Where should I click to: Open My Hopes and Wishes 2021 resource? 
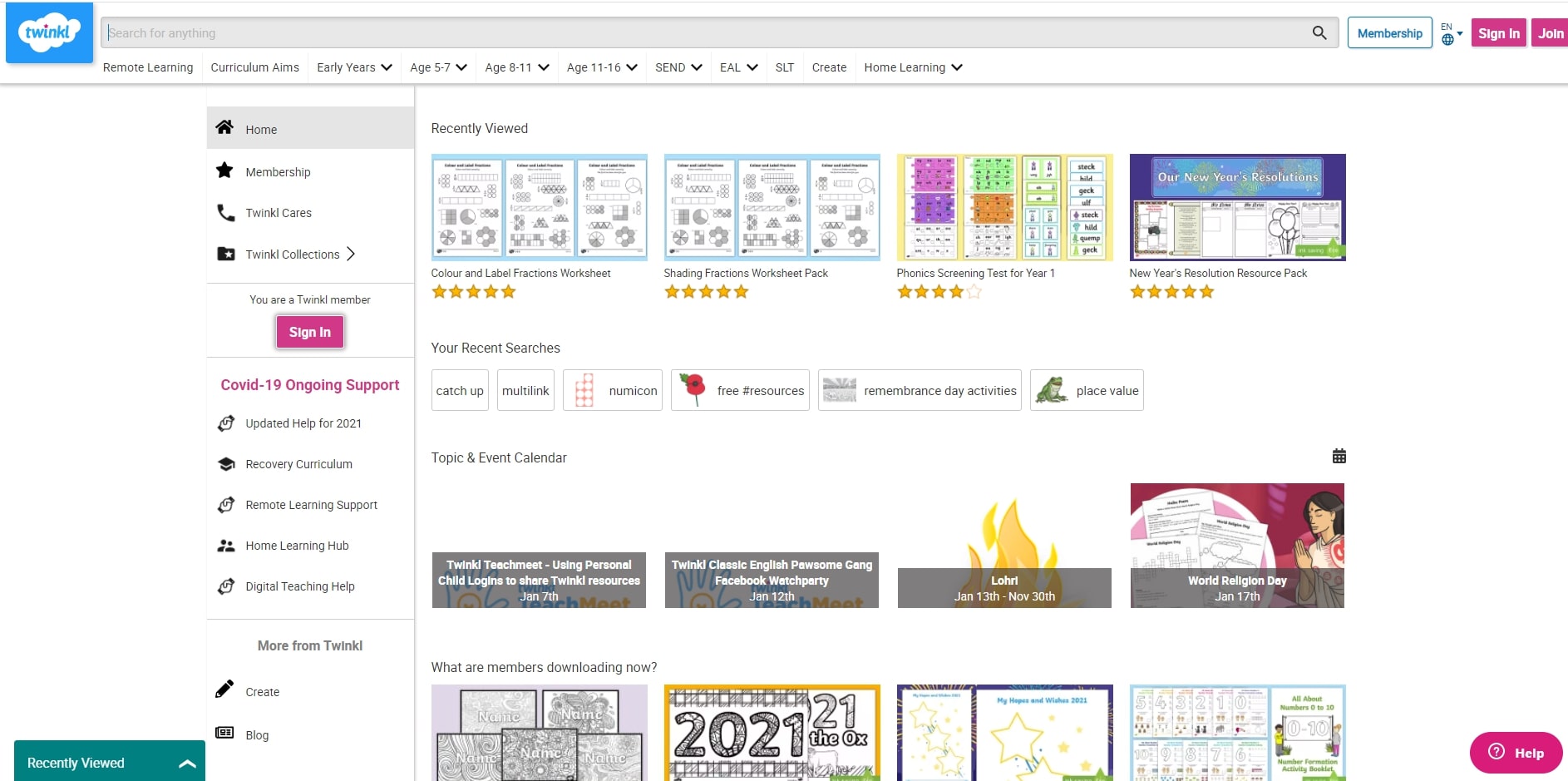click(x=1004, y=733)
